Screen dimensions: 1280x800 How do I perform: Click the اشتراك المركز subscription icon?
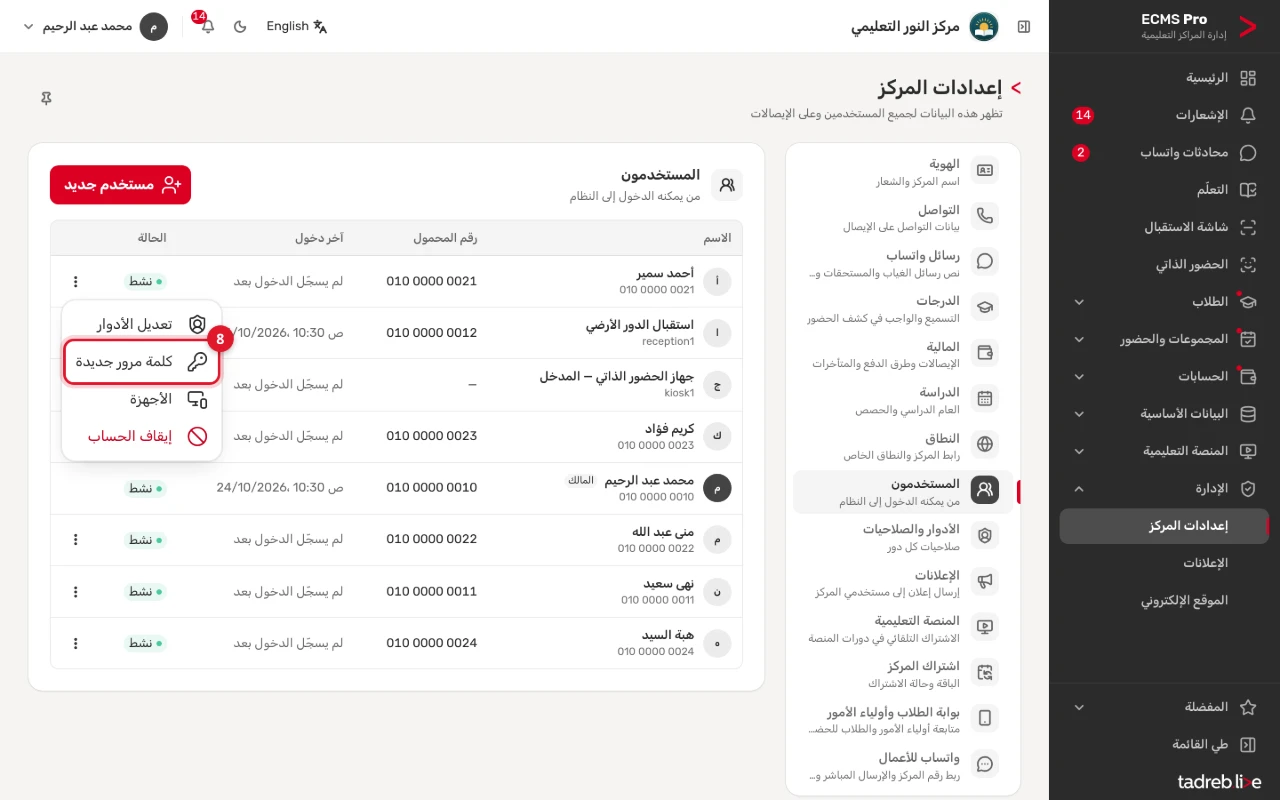pos(985,673)
